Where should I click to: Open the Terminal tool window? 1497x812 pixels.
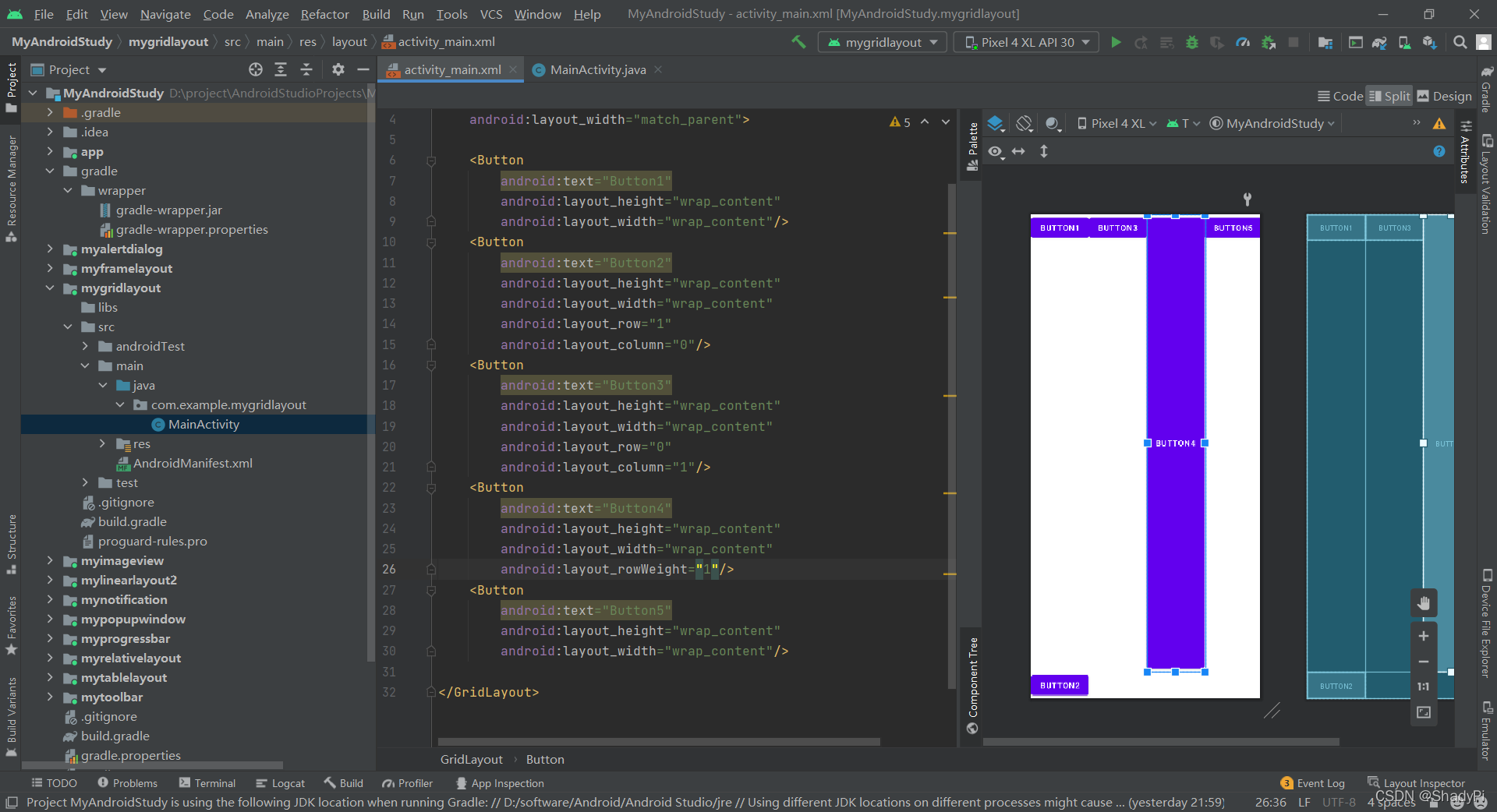point(207,783)
